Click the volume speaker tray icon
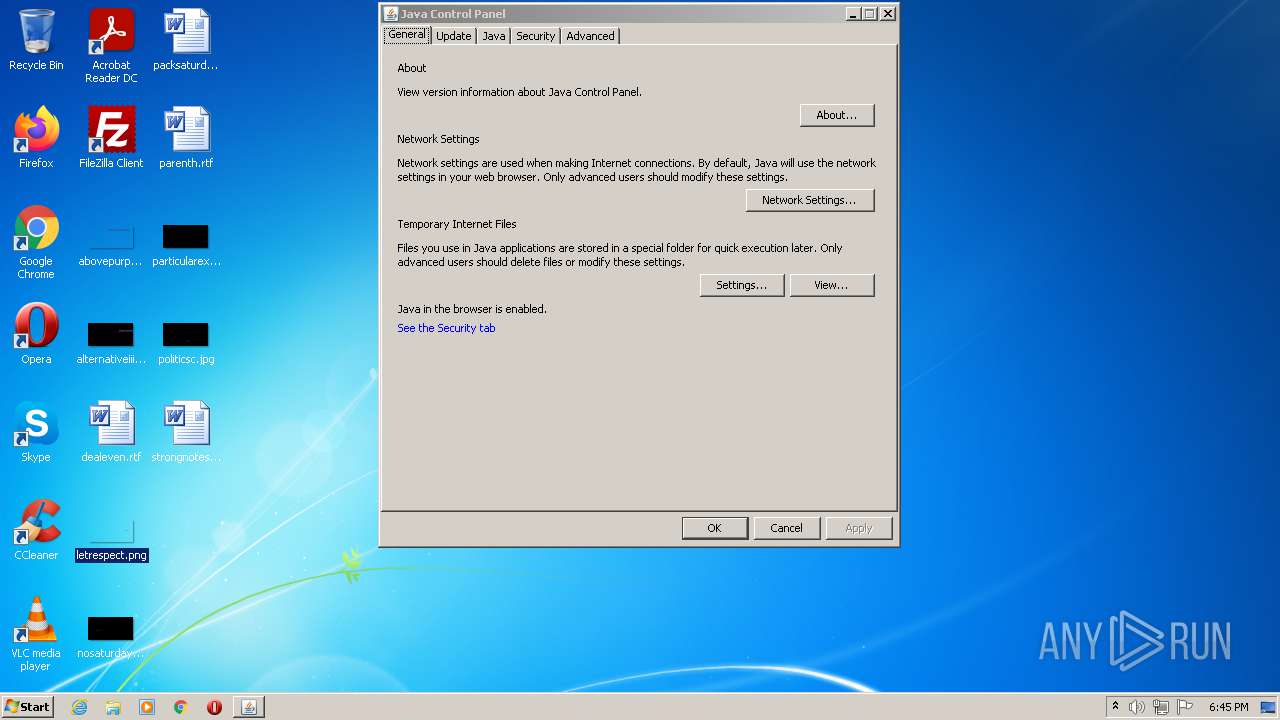This screenshot has height=720, width=1280. point(1137,707)
